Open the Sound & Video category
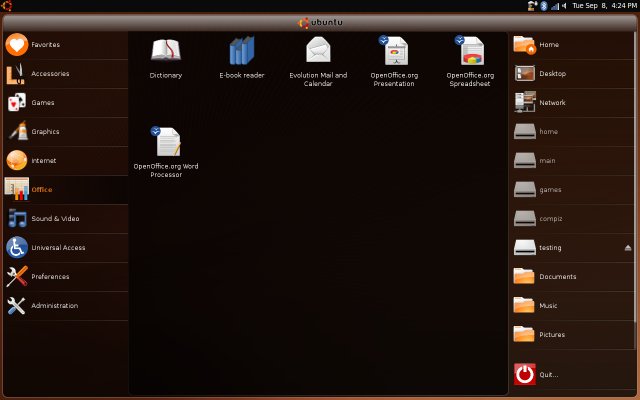 54,218
